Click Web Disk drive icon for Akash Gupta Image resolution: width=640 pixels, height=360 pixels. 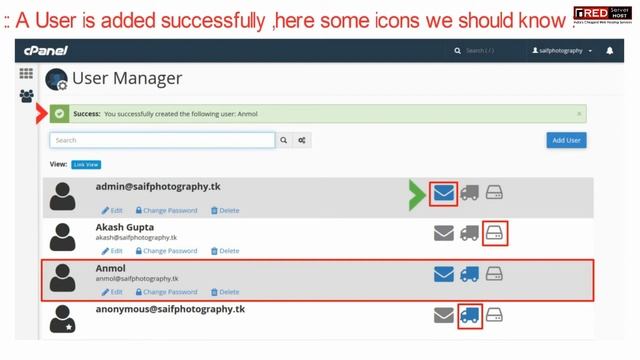tap(494, 233)
